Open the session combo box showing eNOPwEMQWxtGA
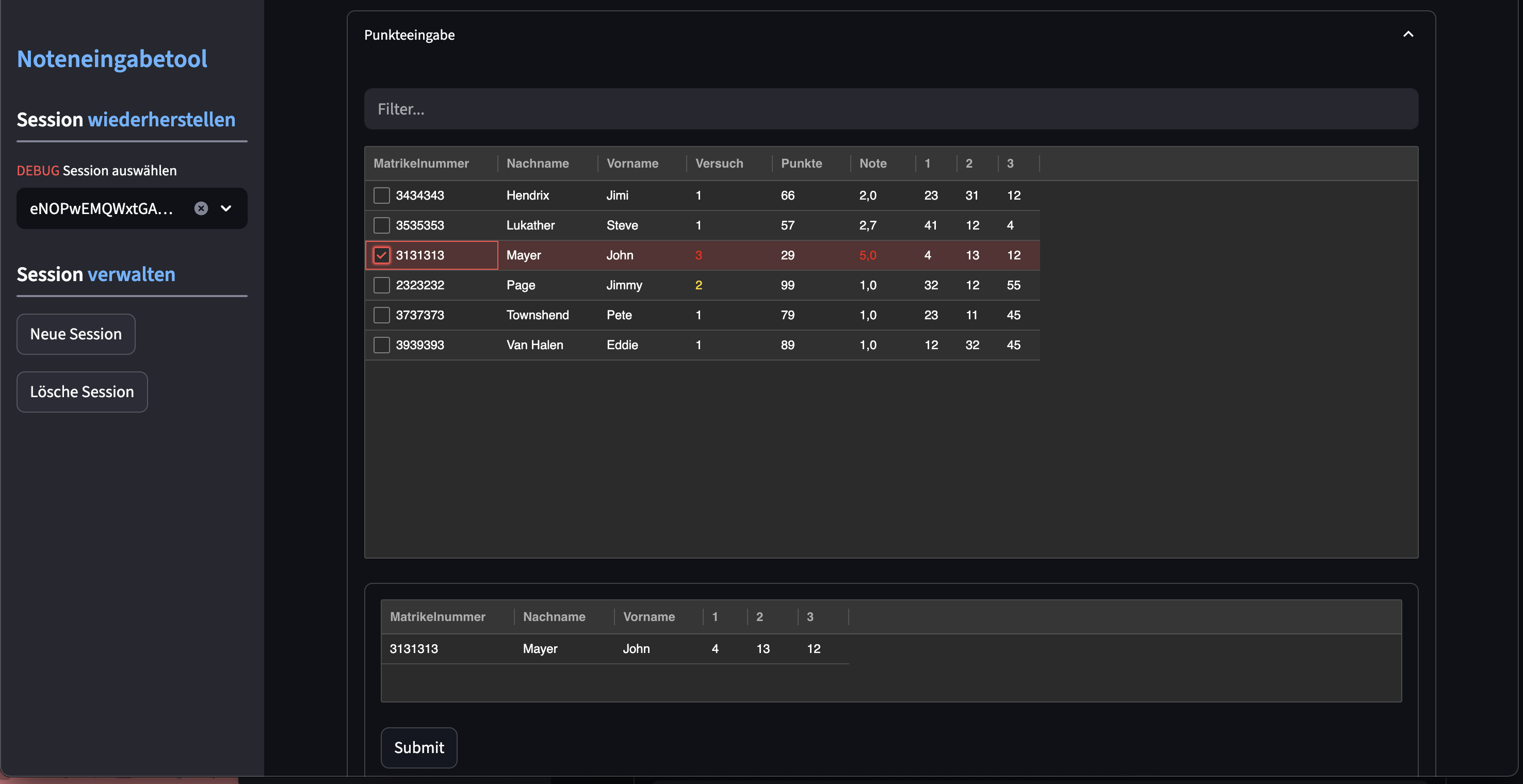The width and height of the screenshot is (1523, 784). pyautogui.click(x=102, y=208)
